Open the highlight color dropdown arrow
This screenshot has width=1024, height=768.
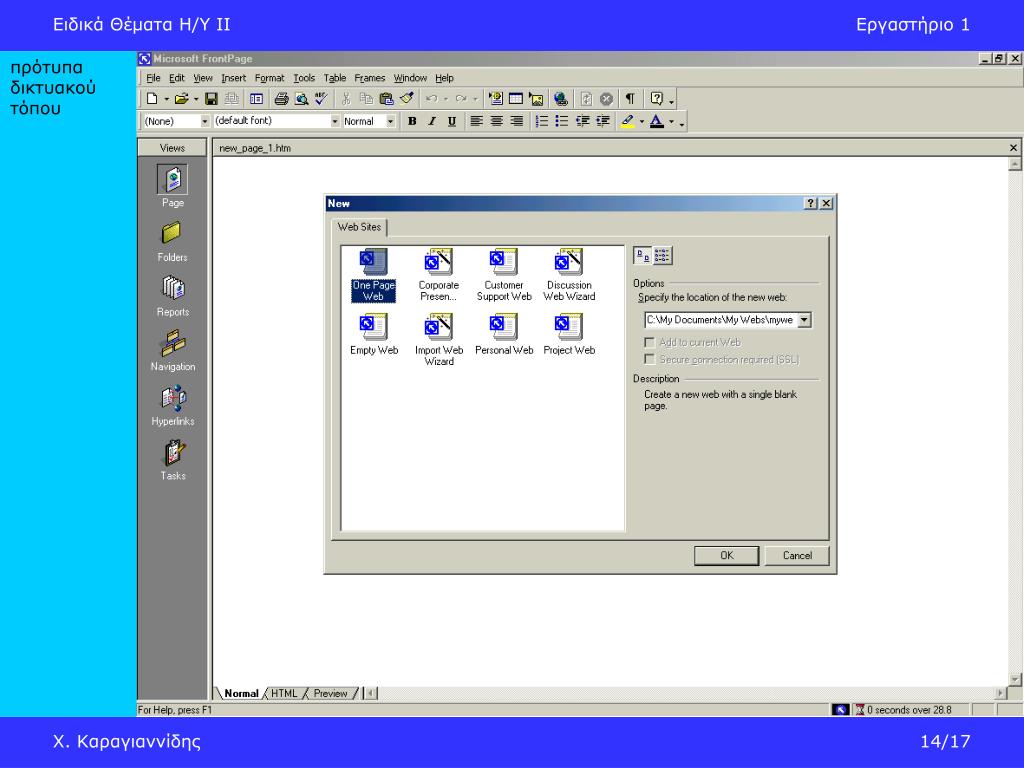(x=642, y=121)
